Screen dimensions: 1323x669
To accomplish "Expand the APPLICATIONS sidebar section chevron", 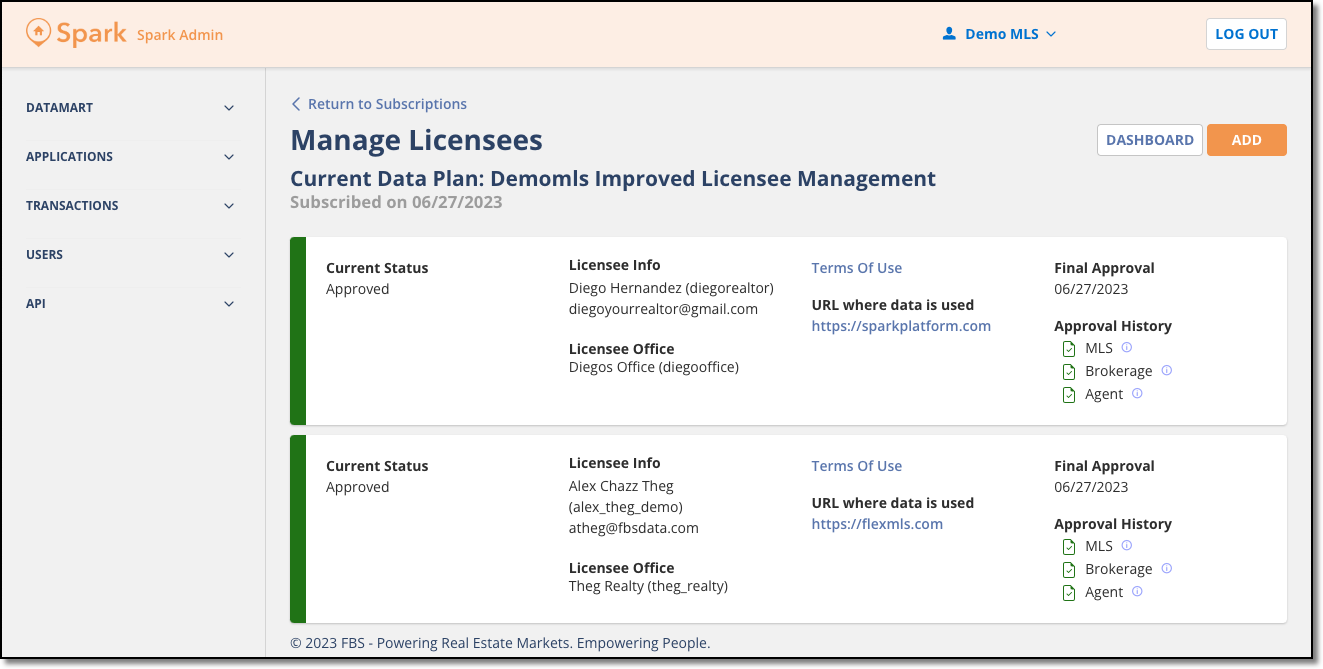I will coord(229,157).
